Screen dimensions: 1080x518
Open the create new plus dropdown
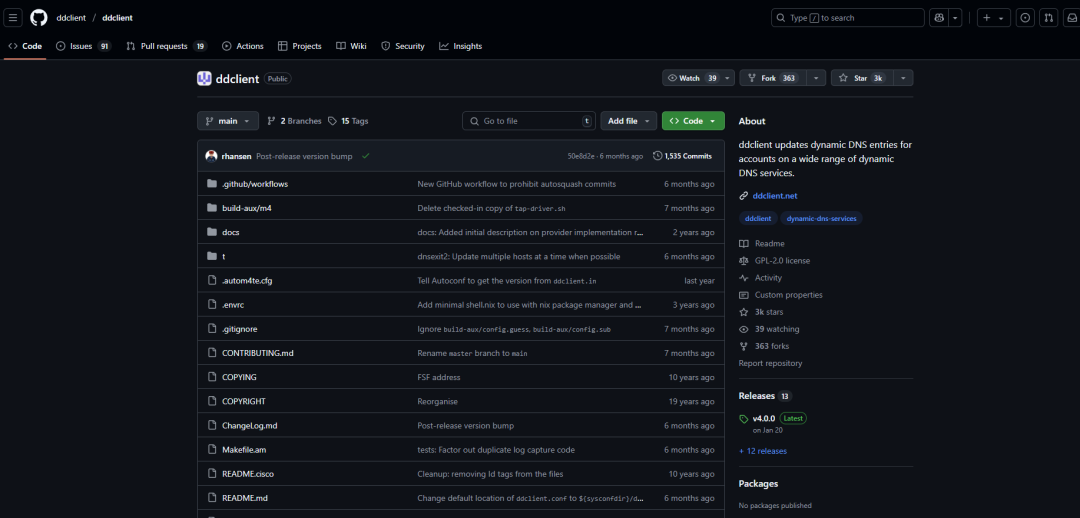(993, 18)
